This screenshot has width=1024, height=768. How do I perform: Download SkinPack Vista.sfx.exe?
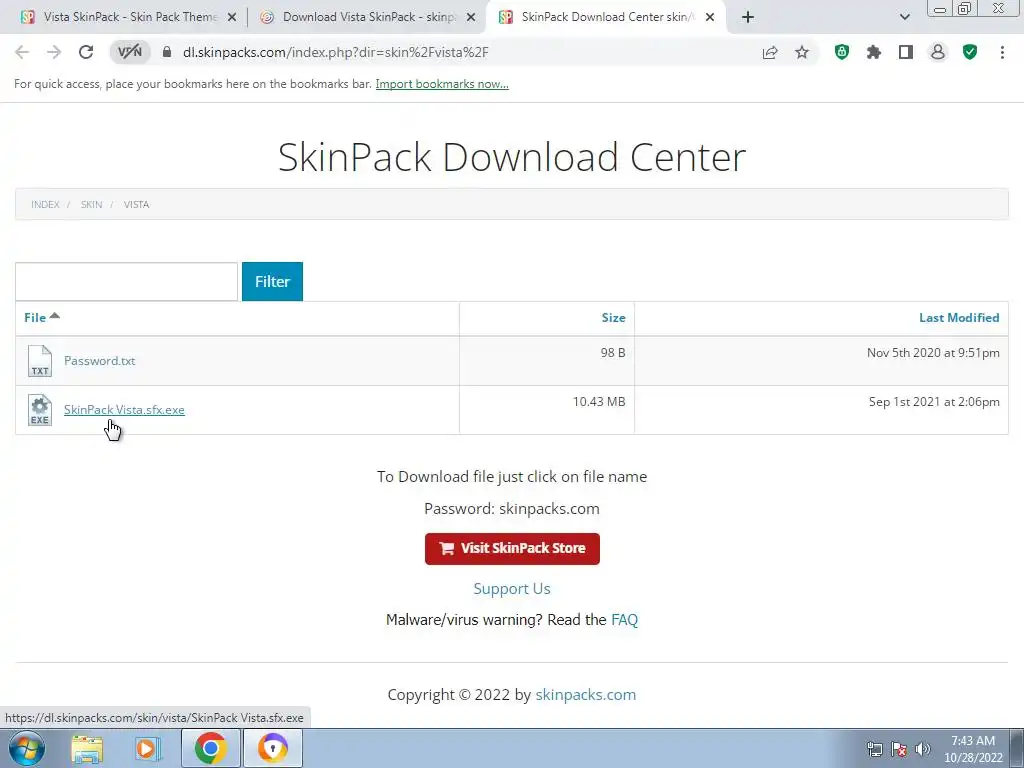124,409
